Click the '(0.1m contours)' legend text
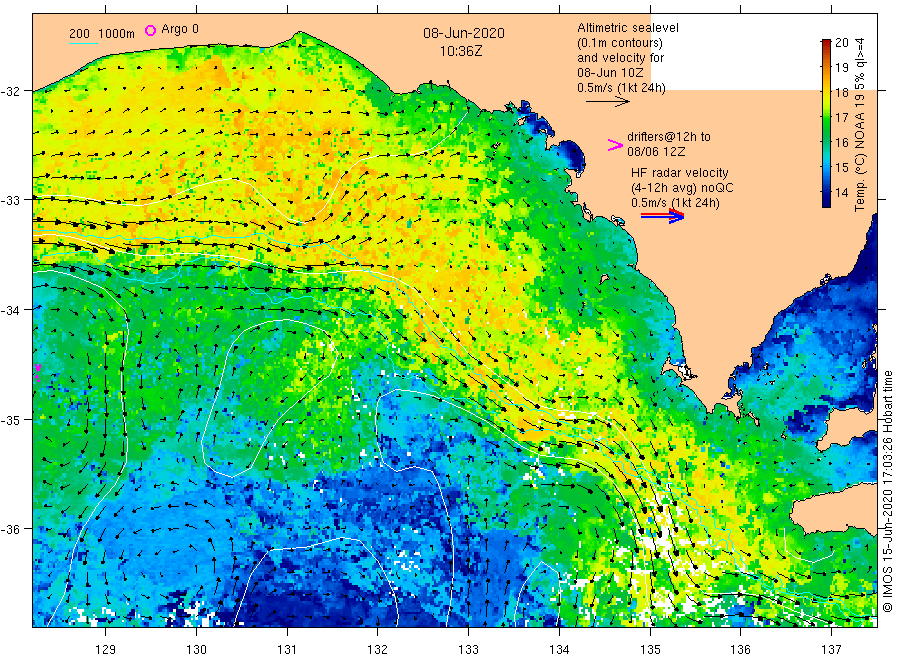The image size is (900, 660). point(620,43)
